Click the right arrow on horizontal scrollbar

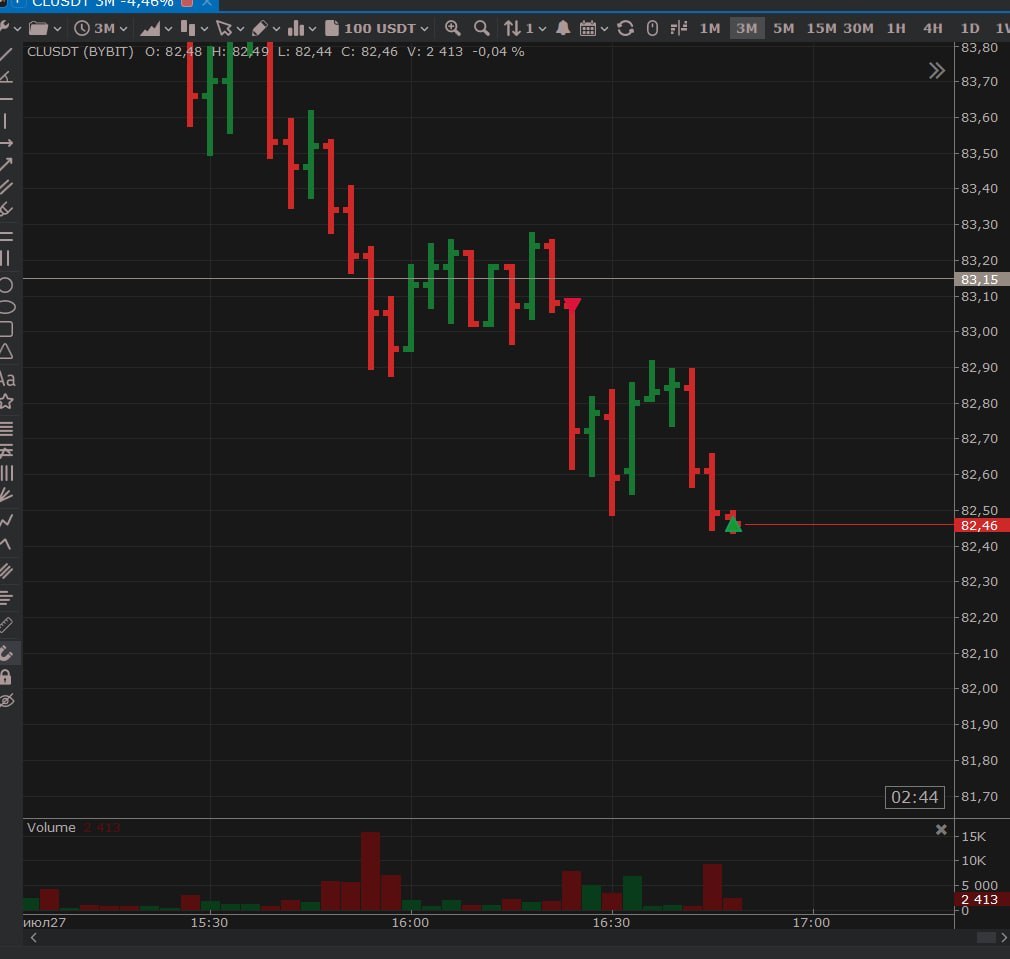point(1004,938)
